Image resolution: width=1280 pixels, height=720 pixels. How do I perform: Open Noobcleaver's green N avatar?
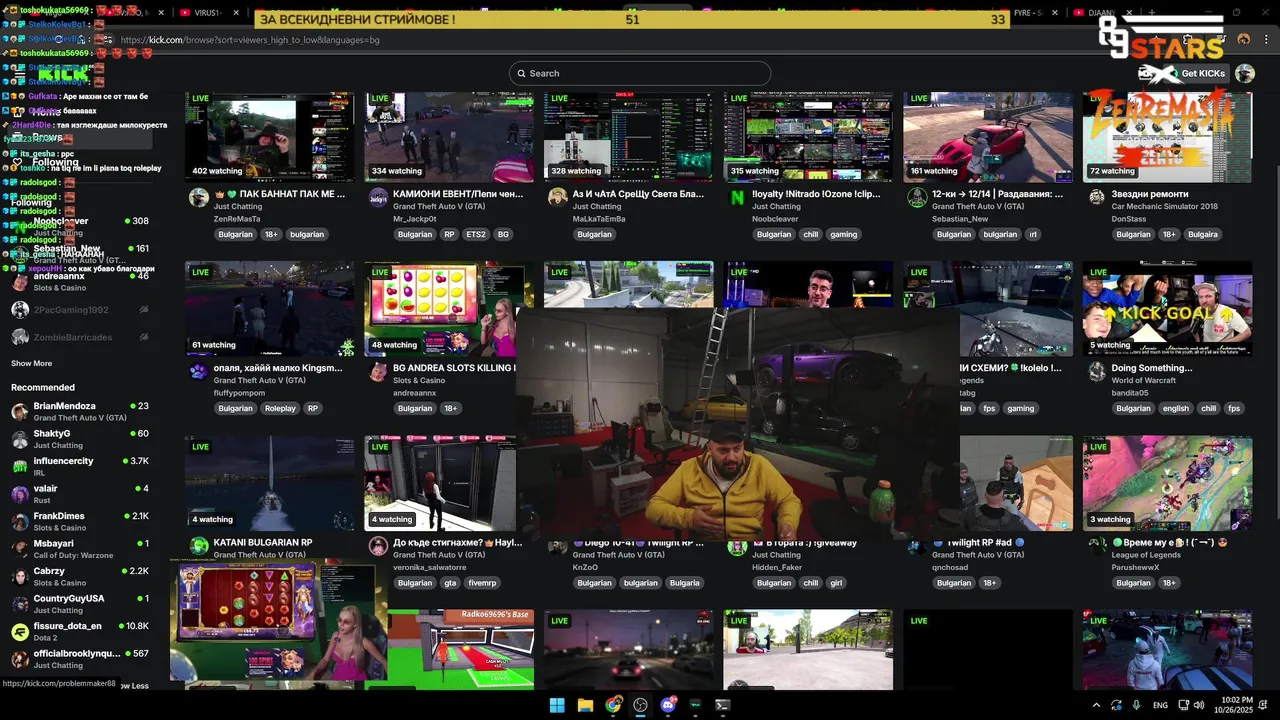tap(737, 198)
